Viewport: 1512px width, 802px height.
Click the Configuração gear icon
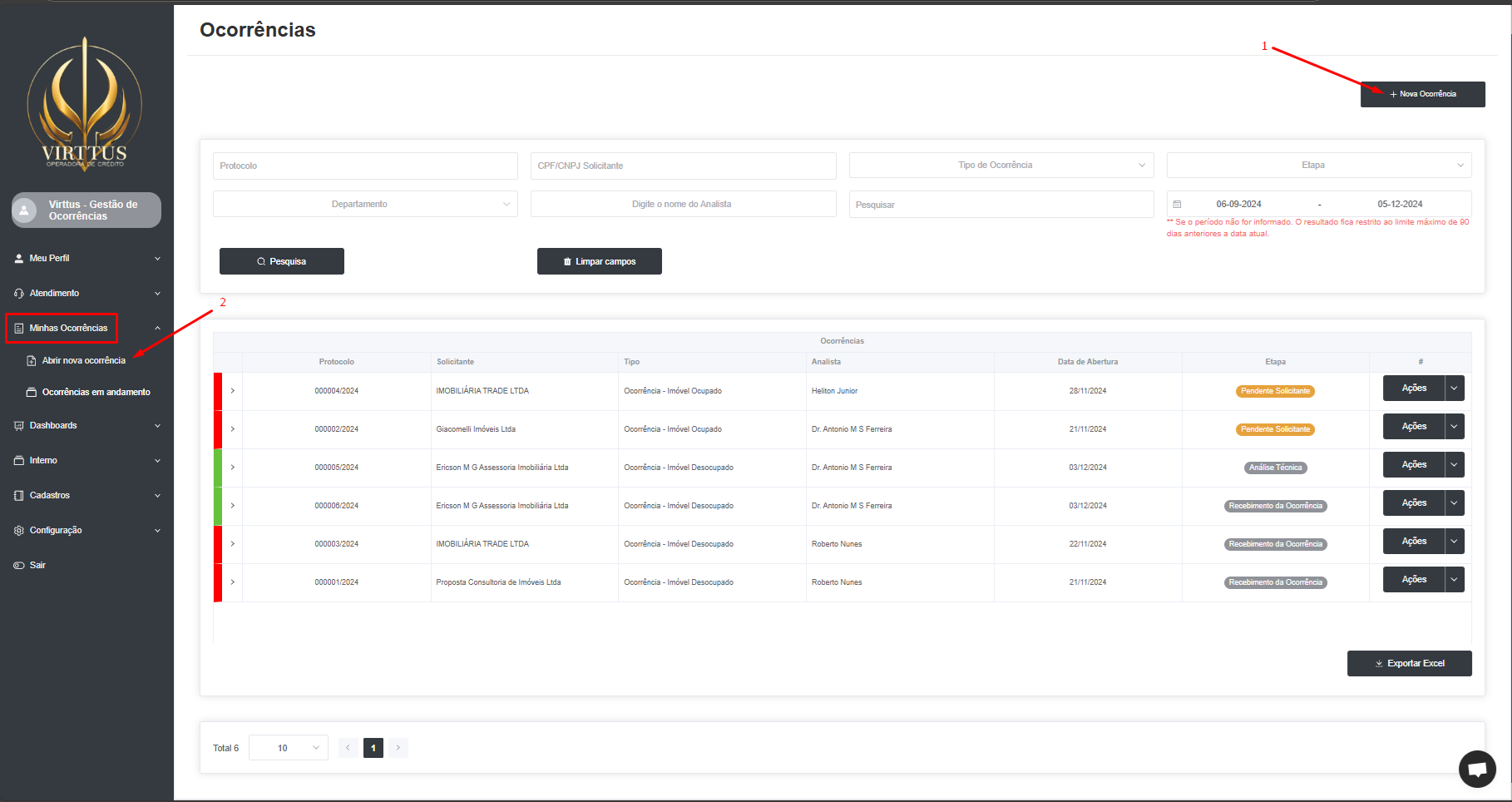(19, 531)
